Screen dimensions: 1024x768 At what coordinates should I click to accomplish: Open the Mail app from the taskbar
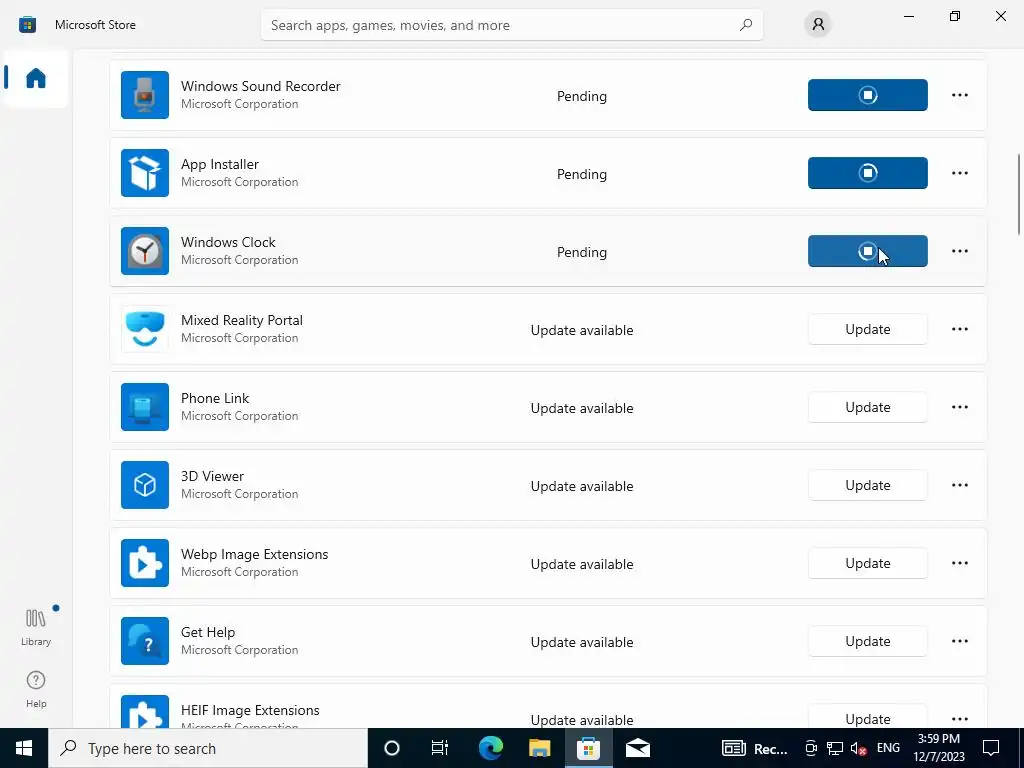click(637, 748)
